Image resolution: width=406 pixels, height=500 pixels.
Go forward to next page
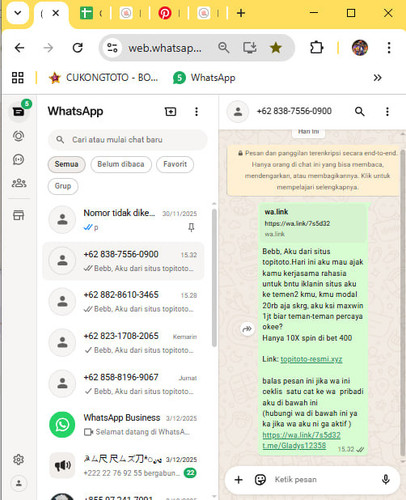click(48, 48)
